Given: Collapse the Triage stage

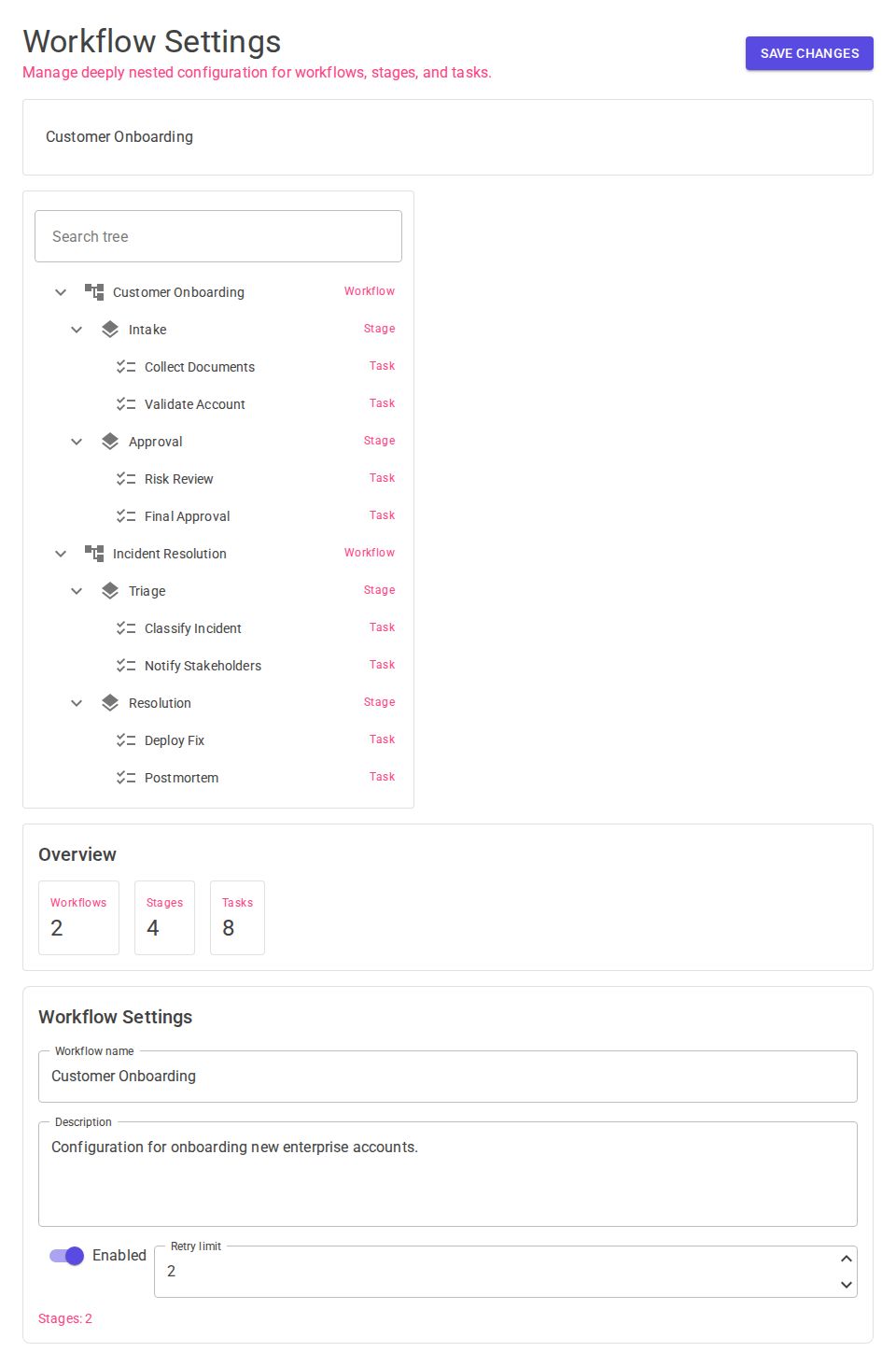Looking at the screenshot, I should pos(77,590).
